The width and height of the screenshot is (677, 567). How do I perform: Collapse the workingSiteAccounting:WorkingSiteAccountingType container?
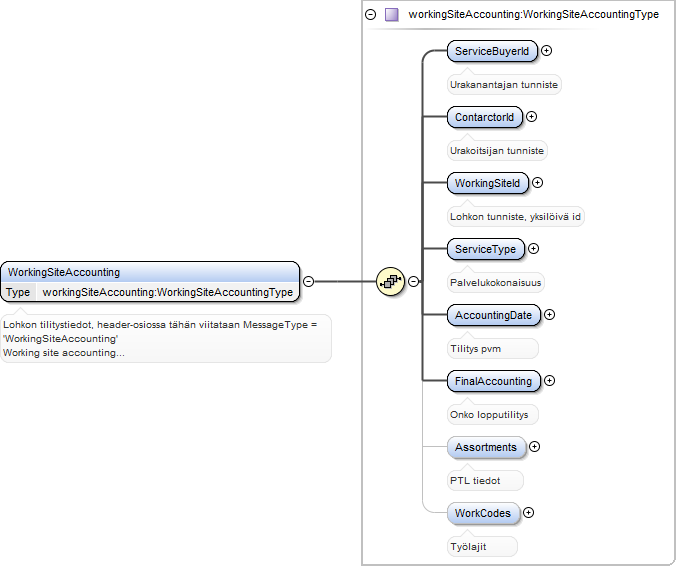[x=370, y=15]
